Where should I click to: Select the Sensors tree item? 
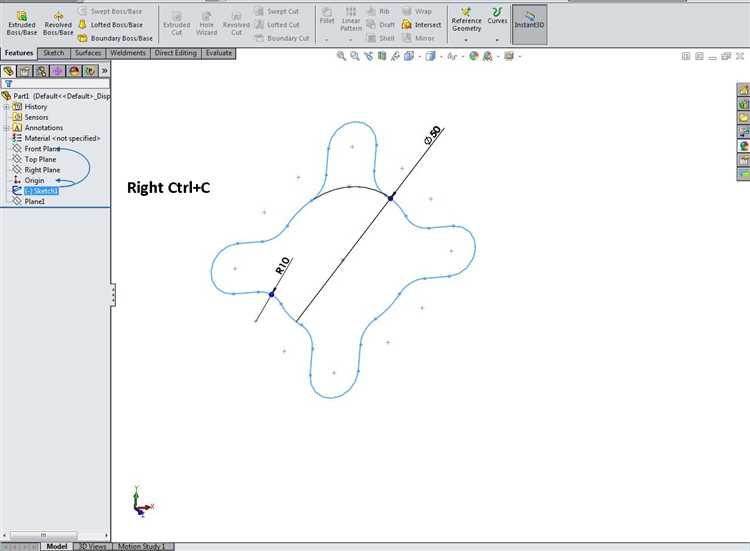[x=31, y=117]
